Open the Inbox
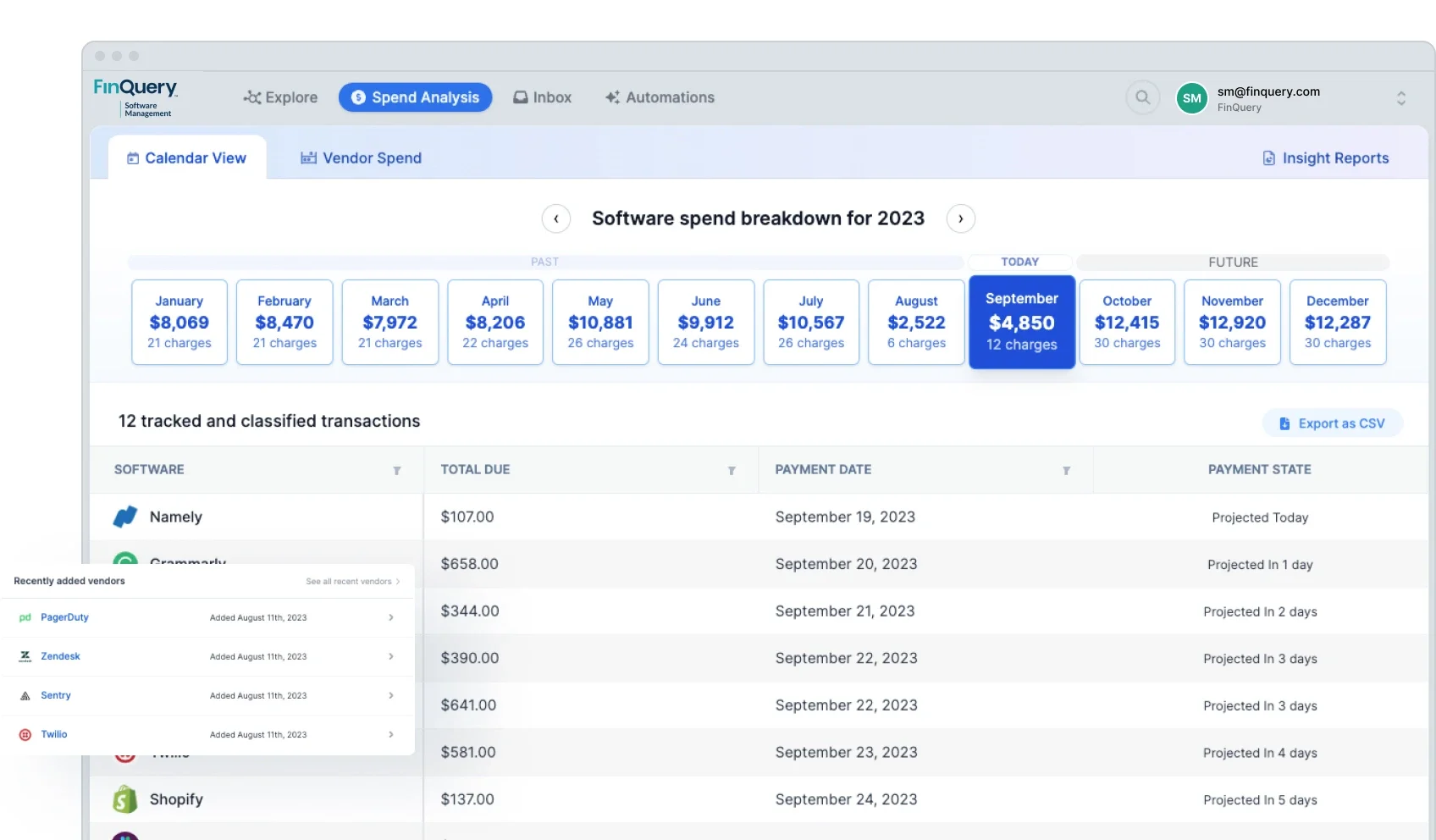 (543, 97)
